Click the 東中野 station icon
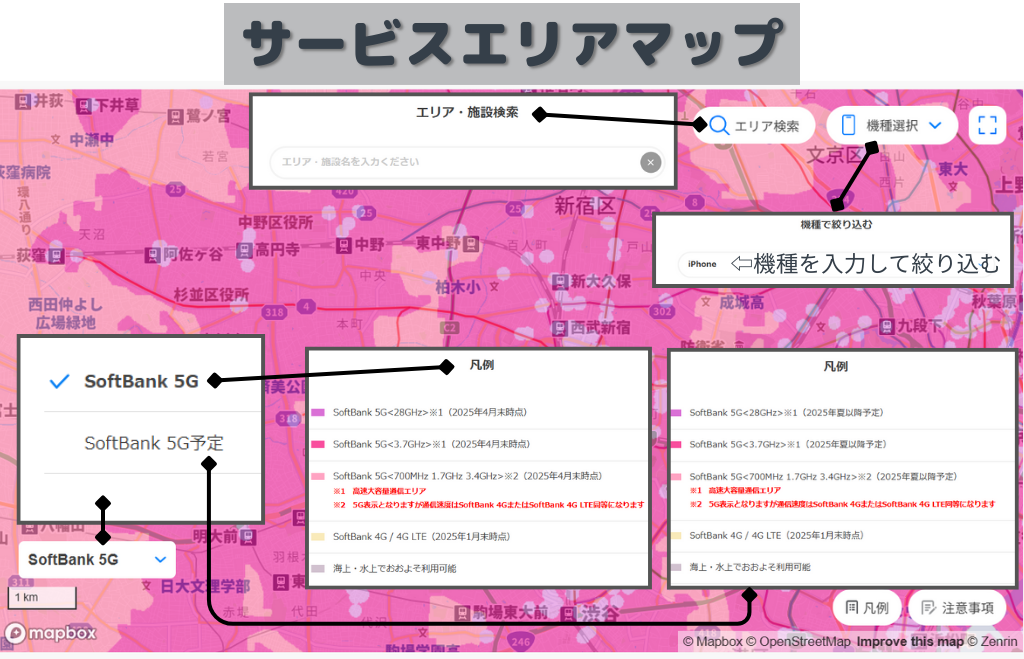Screen dimensions: 1024x659 point(471,244)
